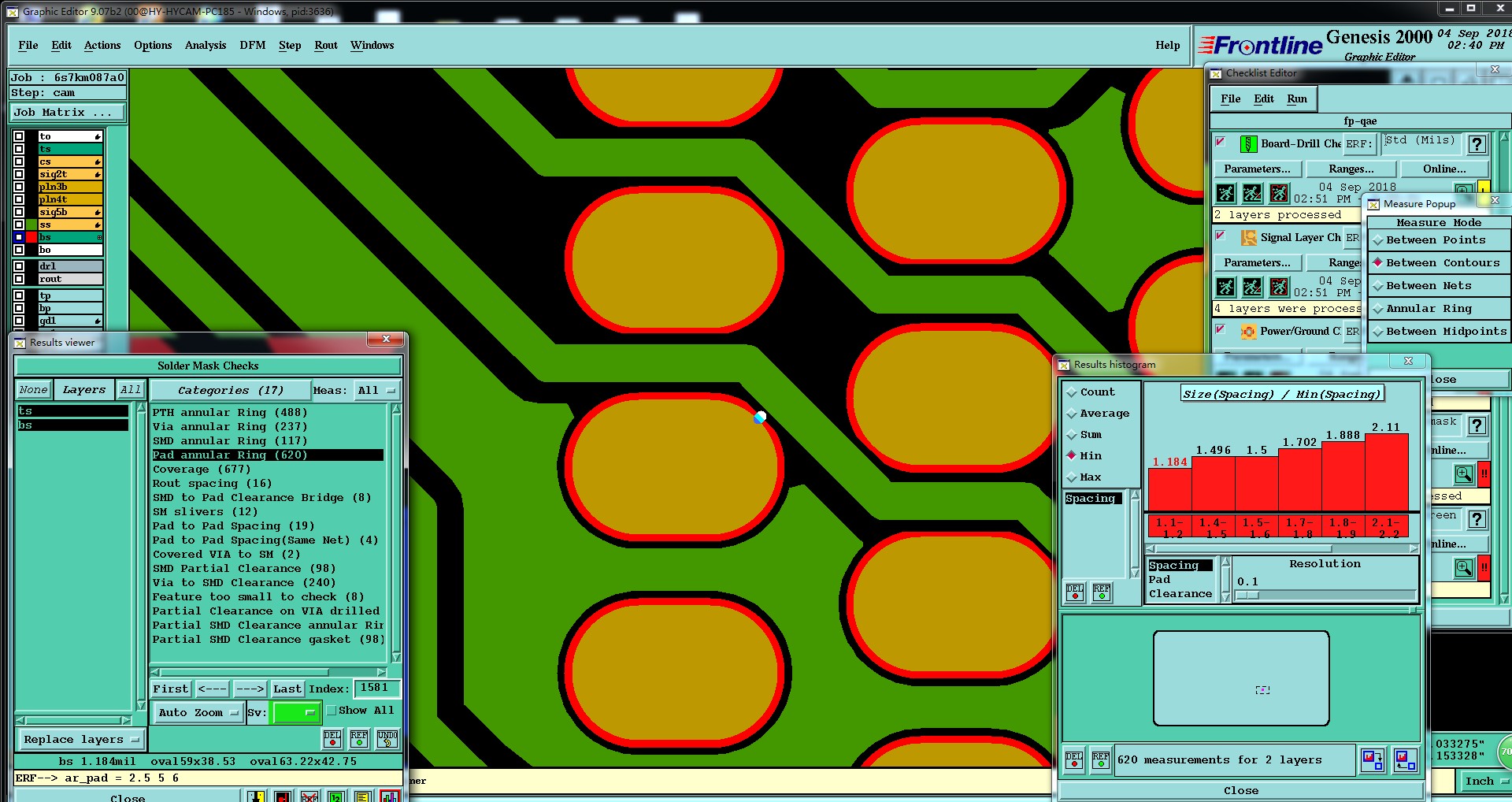Click histogram bar labeled 1.184
This screenshot has height=802, width=1512.
click(x=1169, y=490)
